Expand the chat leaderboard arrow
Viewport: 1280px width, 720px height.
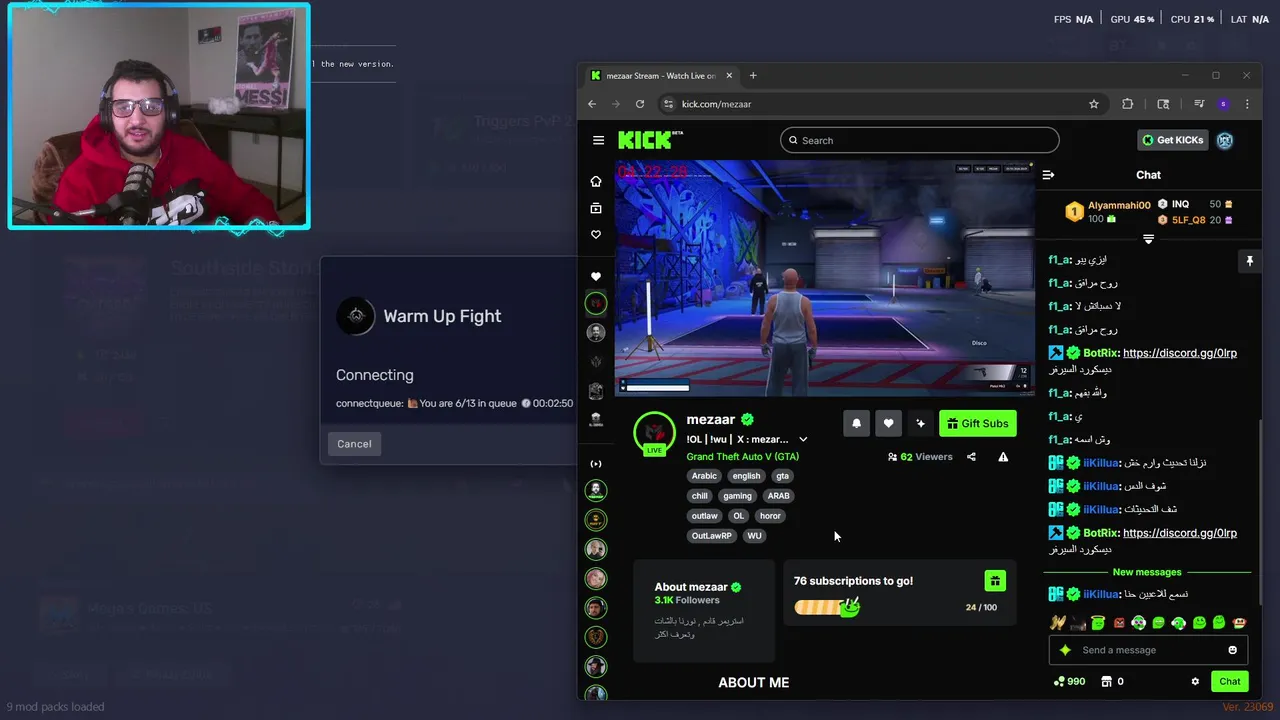click(x=1148, y=239)
